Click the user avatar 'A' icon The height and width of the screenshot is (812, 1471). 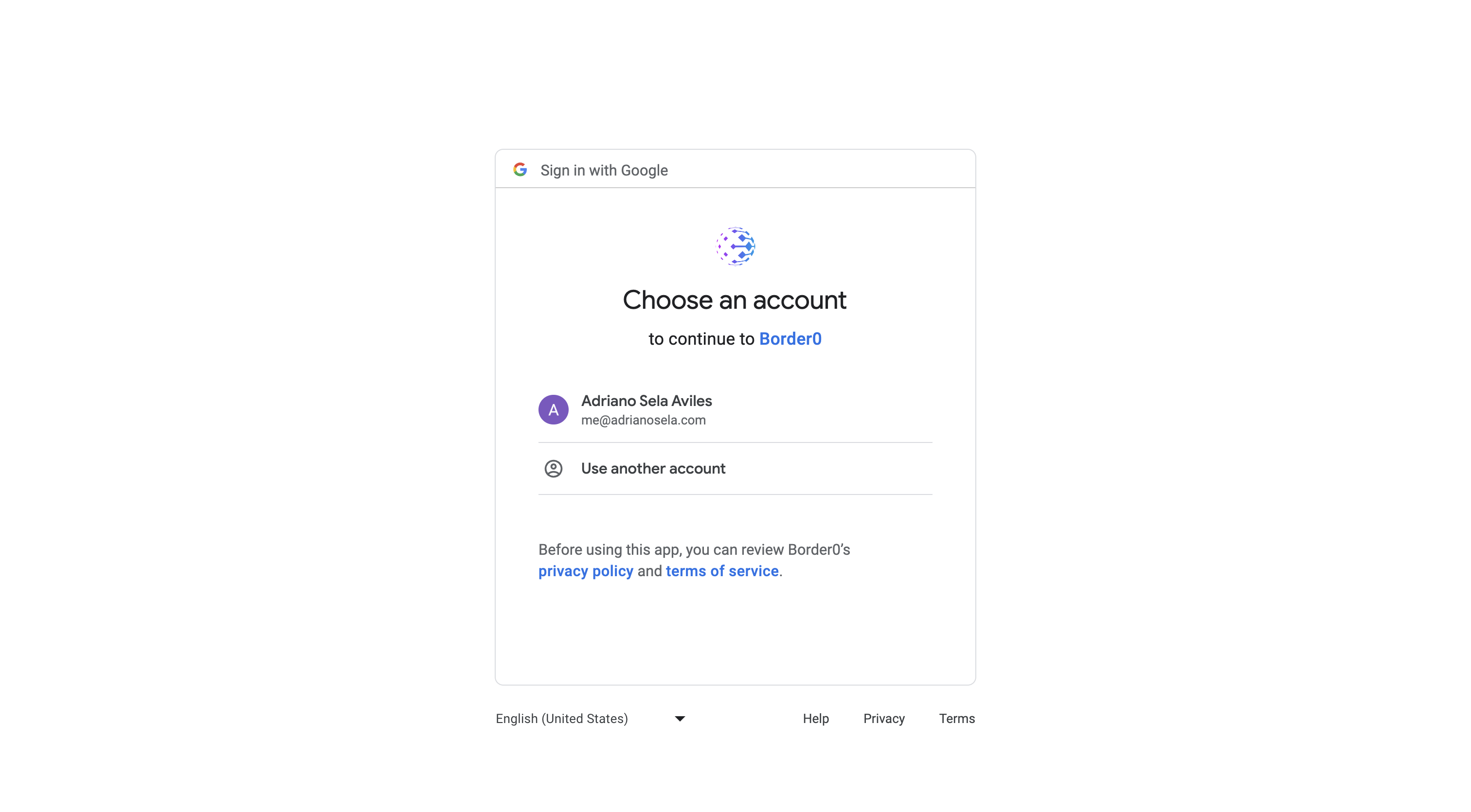[x=553, y=409]
